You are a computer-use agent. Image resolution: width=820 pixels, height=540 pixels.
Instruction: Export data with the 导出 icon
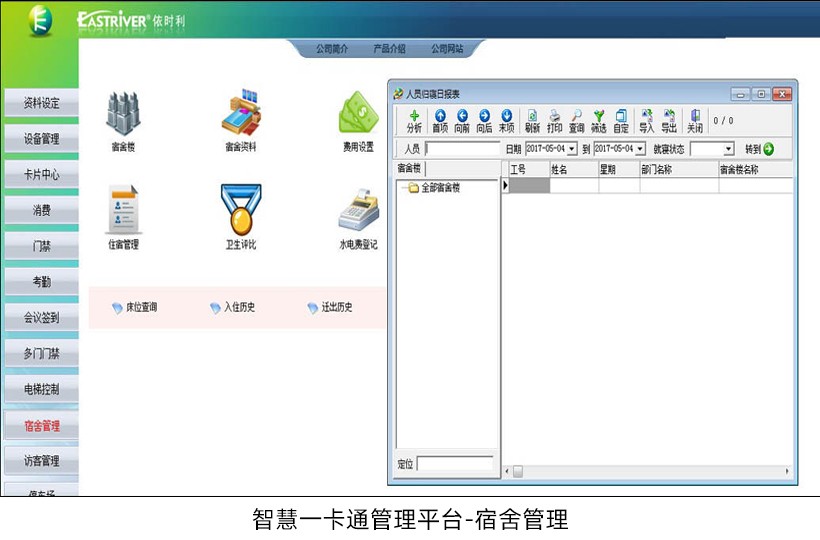[x=669, y=121]
